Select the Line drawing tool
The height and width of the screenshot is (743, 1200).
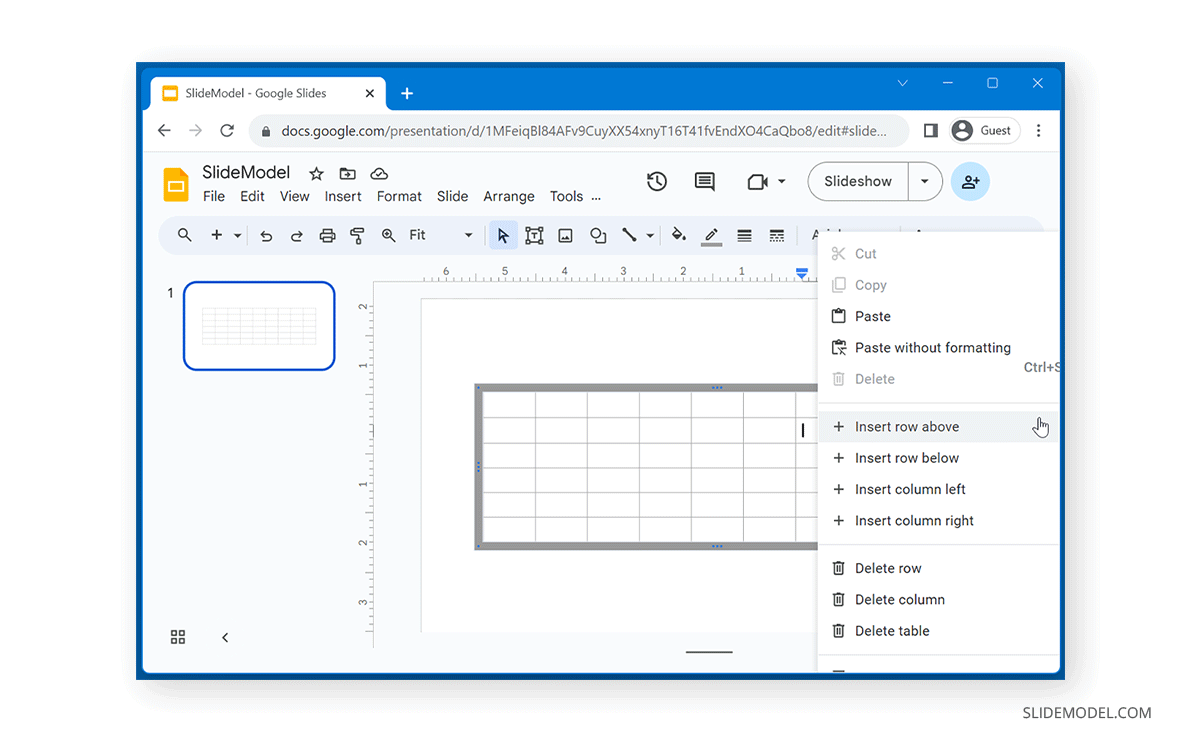(629, 235)
